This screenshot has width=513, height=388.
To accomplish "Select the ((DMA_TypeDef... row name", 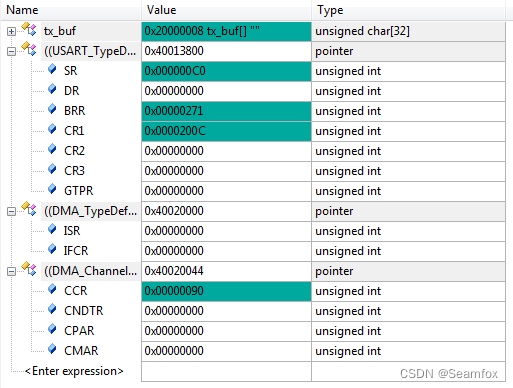I will coord(90,211).
